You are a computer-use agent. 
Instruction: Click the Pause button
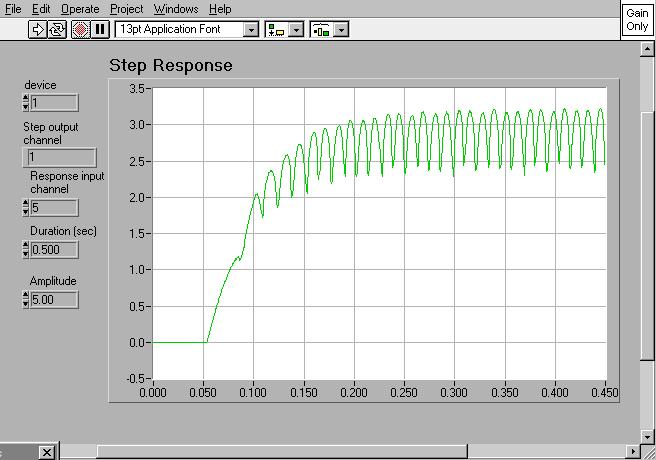point(100,29)
